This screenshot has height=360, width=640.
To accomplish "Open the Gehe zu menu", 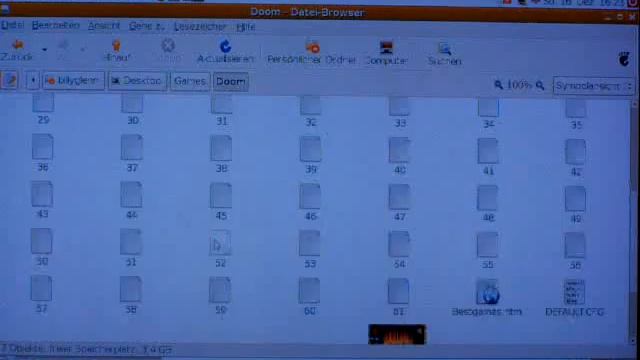I will click(146, 27).
